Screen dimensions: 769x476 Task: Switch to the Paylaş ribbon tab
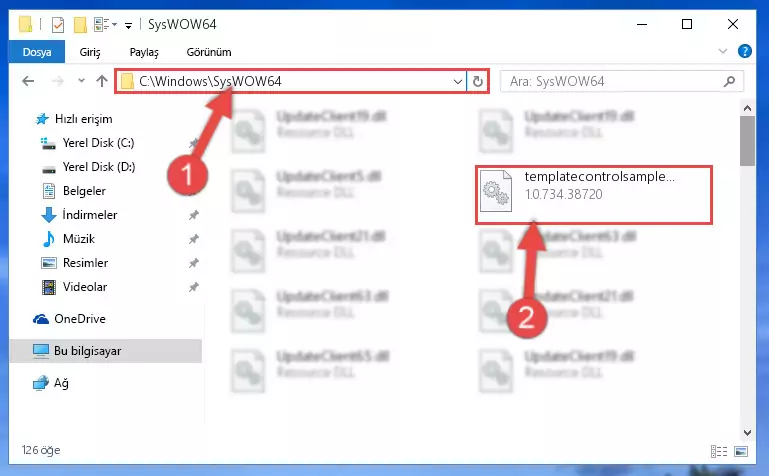144,52
